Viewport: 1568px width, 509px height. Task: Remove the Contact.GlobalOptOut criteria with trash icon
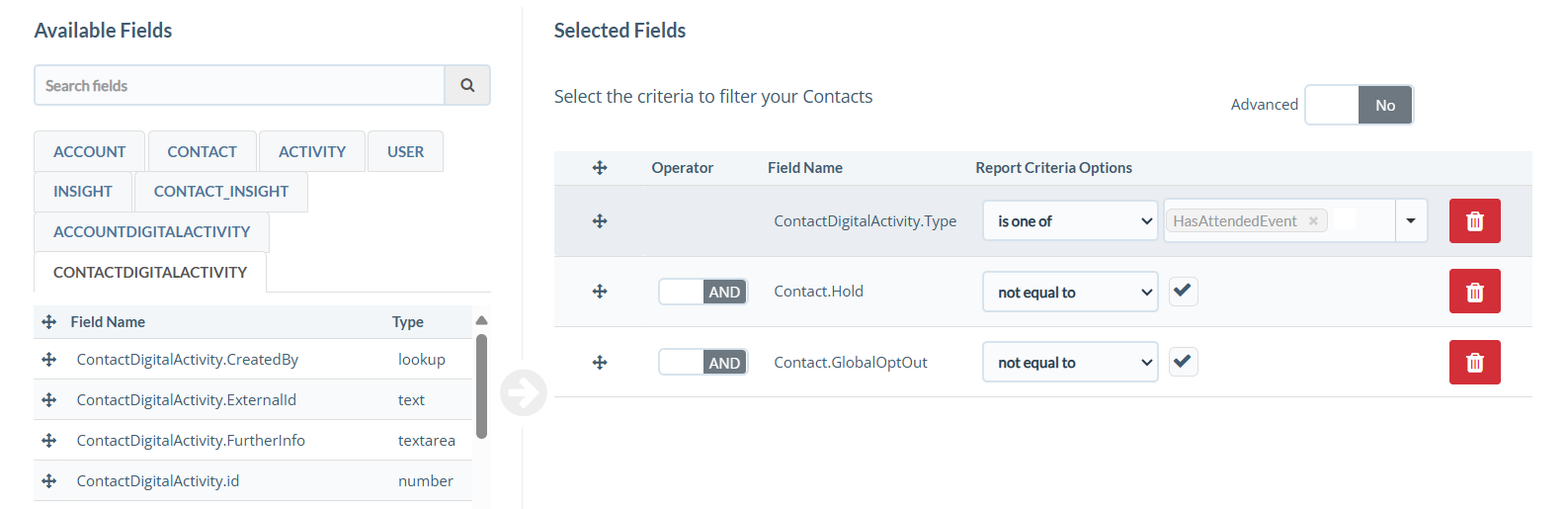coord(1474,363)
